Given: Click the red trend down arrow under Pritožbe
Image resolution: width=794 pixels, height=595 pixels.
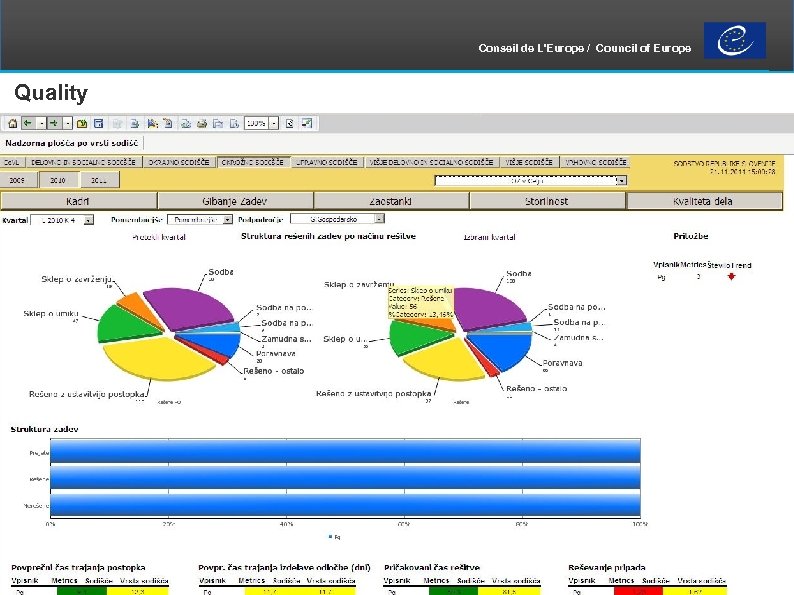Looking at the screenshot, I should 731,276.
